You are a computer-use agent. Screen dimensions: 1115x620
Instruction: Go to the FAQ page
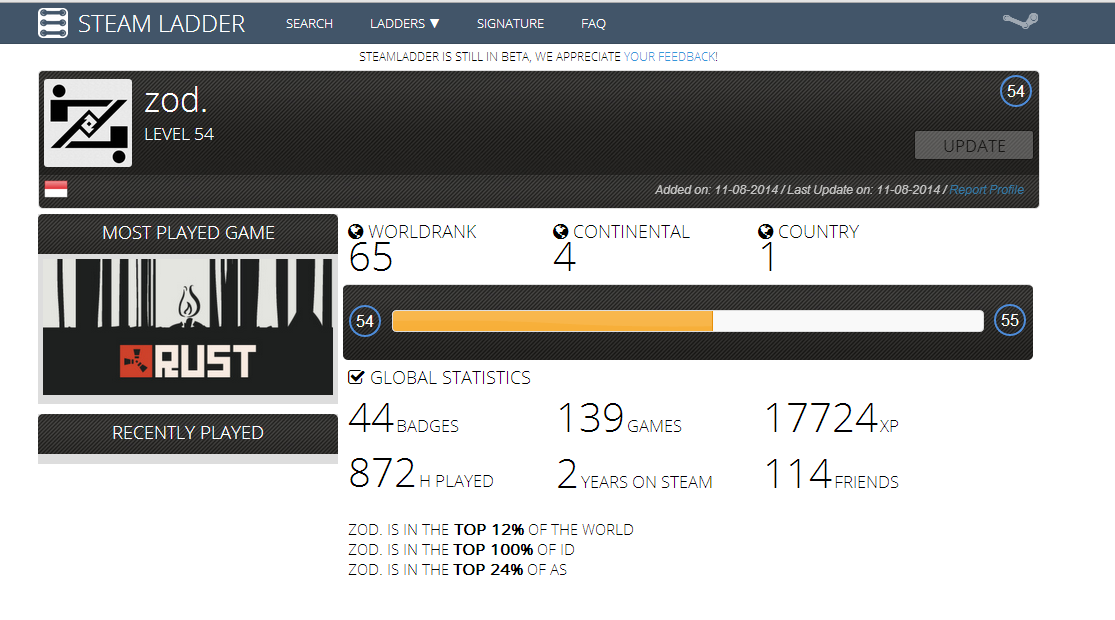[593, 23]
